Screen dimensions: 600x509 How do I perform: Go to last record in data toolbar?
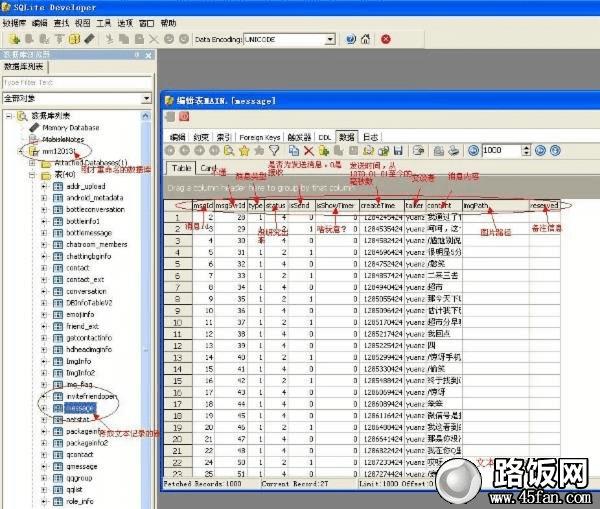[x=214, y=151]
